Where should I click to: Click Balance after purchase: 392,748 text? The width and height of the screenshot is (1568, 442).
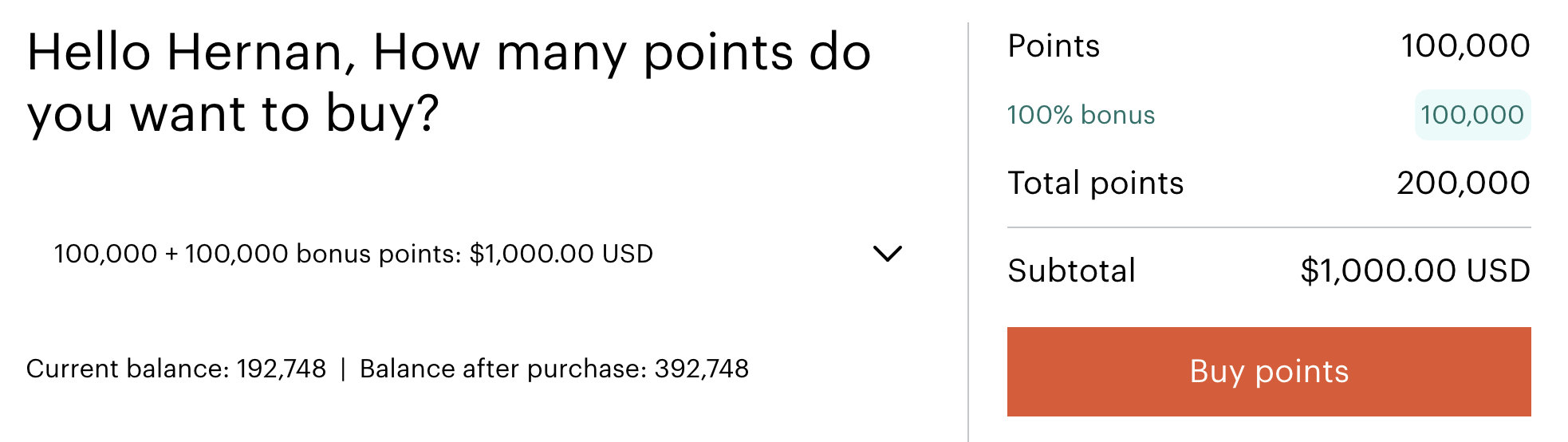554,369
